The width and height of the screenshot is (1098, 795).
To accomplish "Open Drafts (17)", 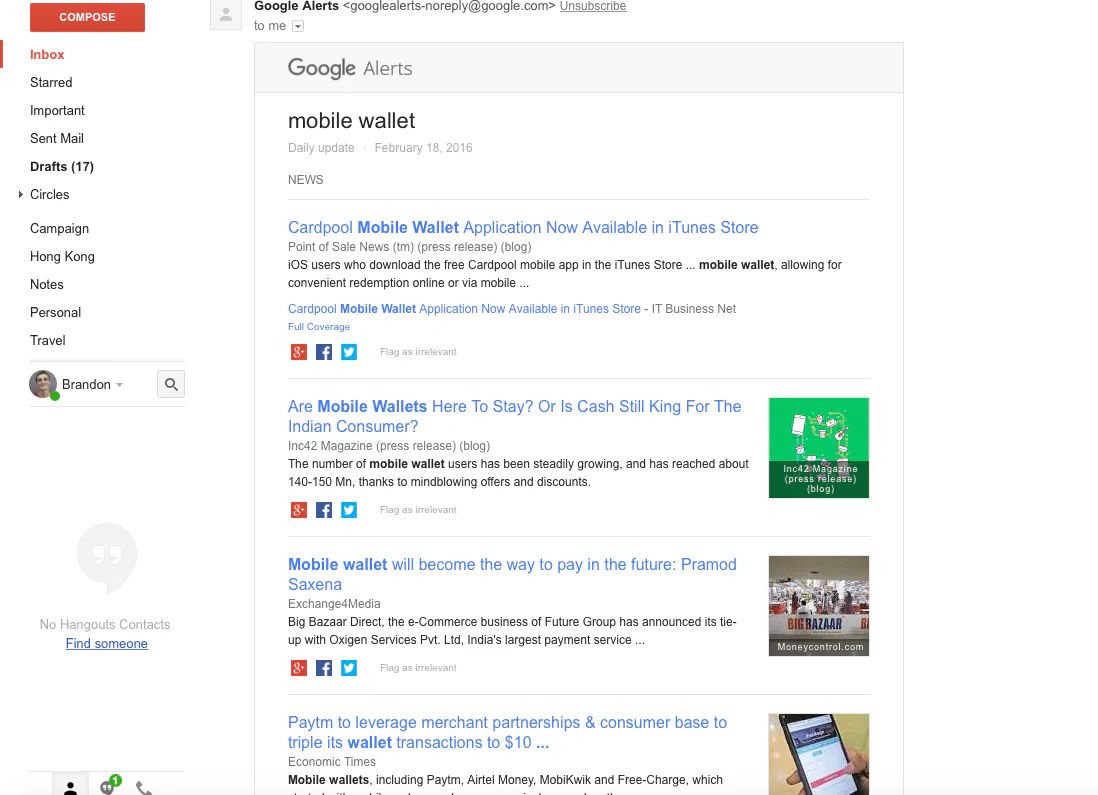I will point(62,167).
